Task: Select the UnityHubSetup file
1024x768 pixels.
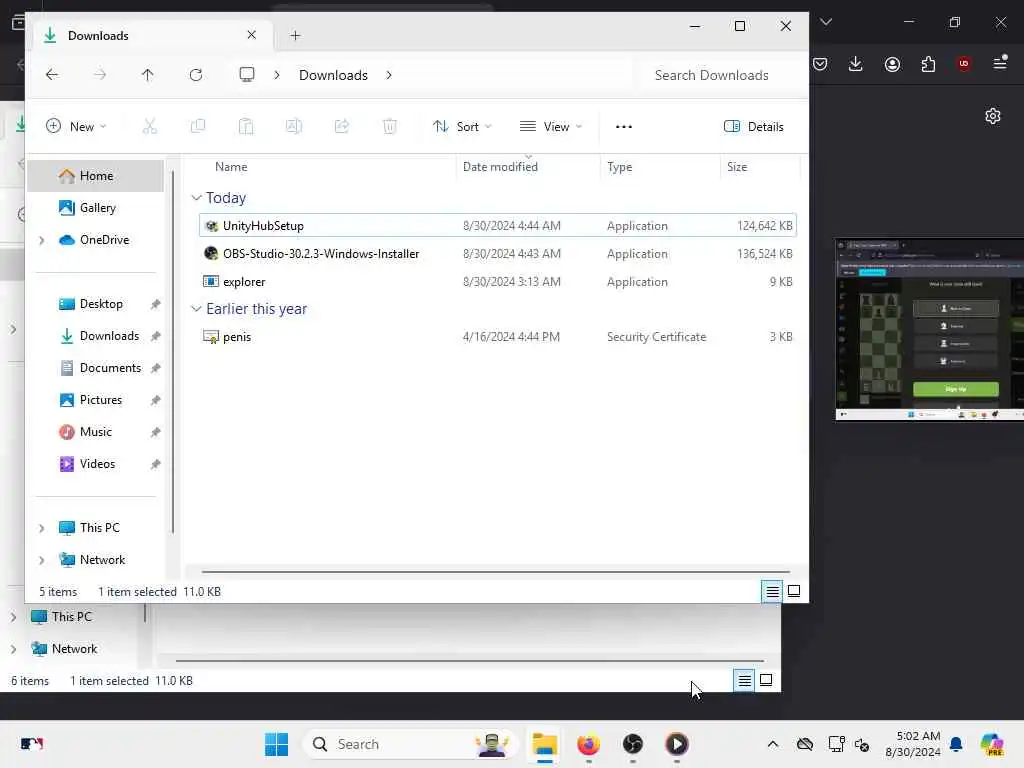Action: tap(498, 226)
